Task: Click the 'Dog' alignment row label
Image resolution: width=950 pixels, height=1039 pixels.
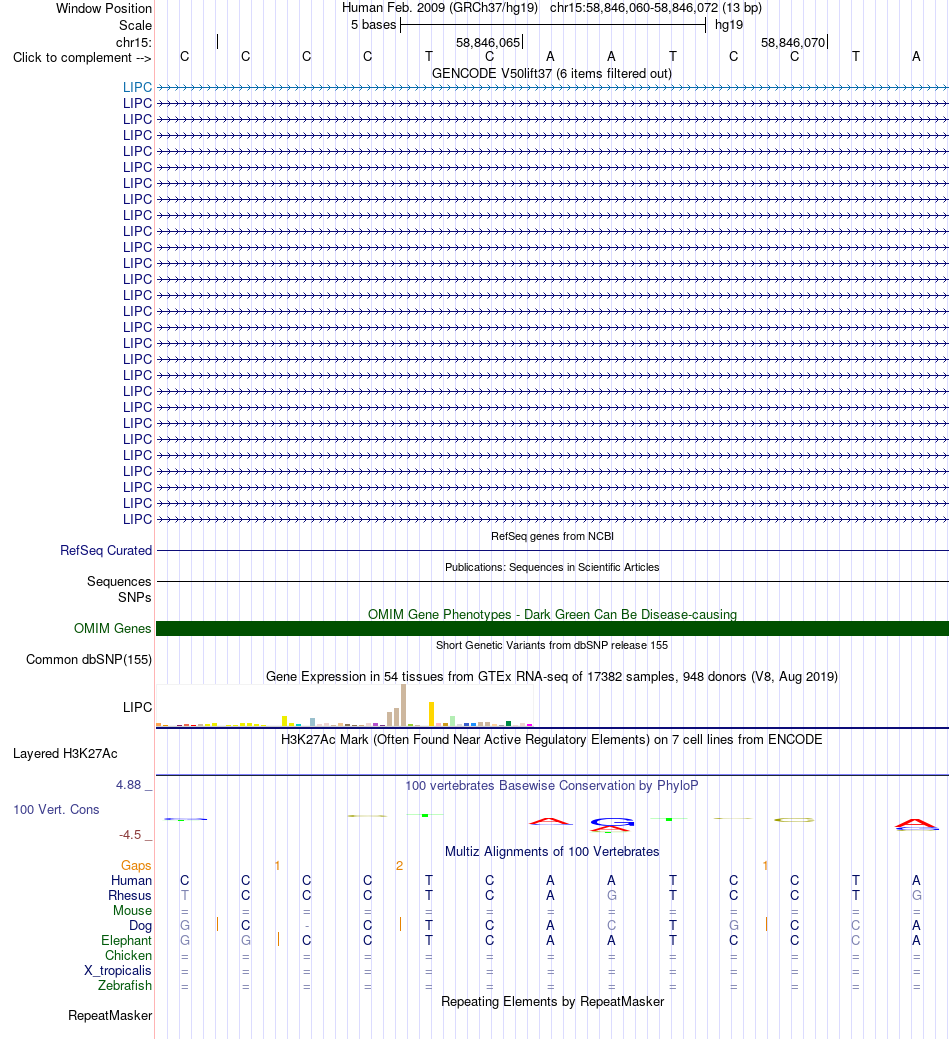Action: (140, 926)
